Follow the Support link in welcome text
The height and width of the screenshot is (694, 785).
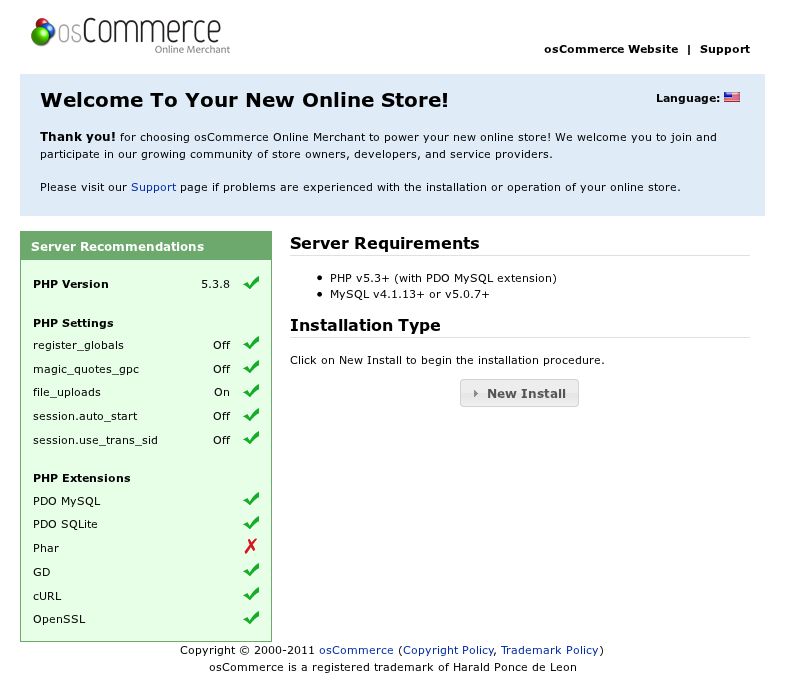click(153, 187)
